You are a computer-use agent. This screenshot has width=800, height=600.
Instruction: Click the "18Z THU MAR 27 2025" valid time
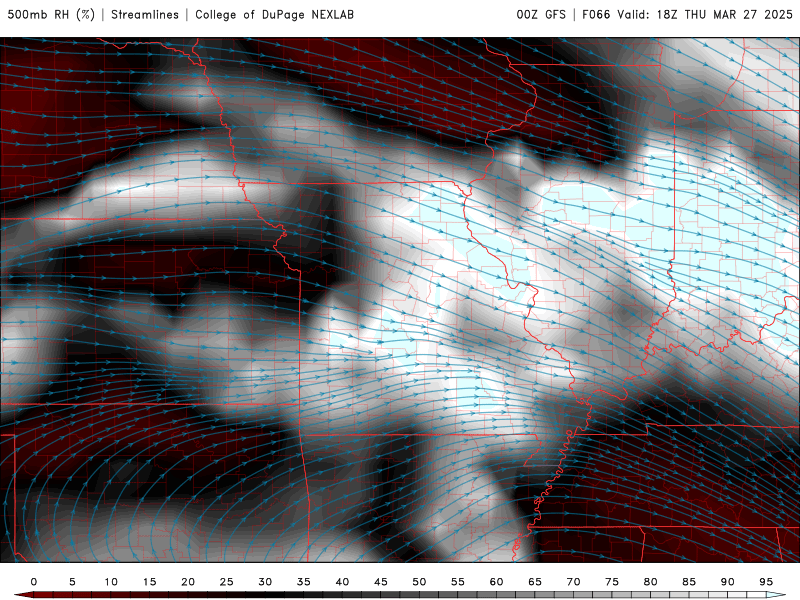coord(724,15)
